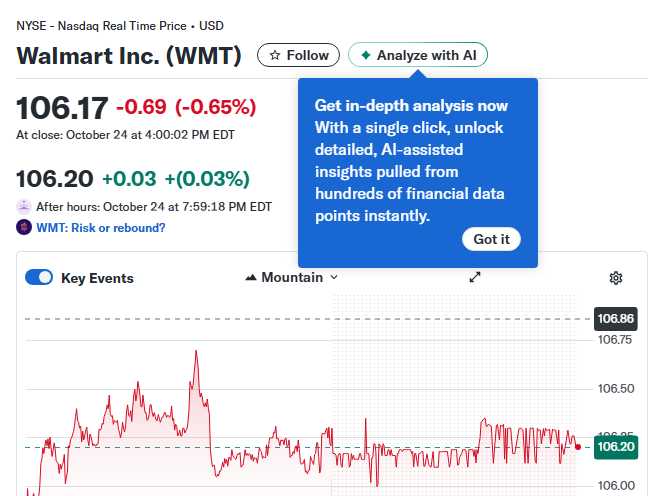Click the red dot at chart line end
The image size is (664, 496).
[577, 447]
